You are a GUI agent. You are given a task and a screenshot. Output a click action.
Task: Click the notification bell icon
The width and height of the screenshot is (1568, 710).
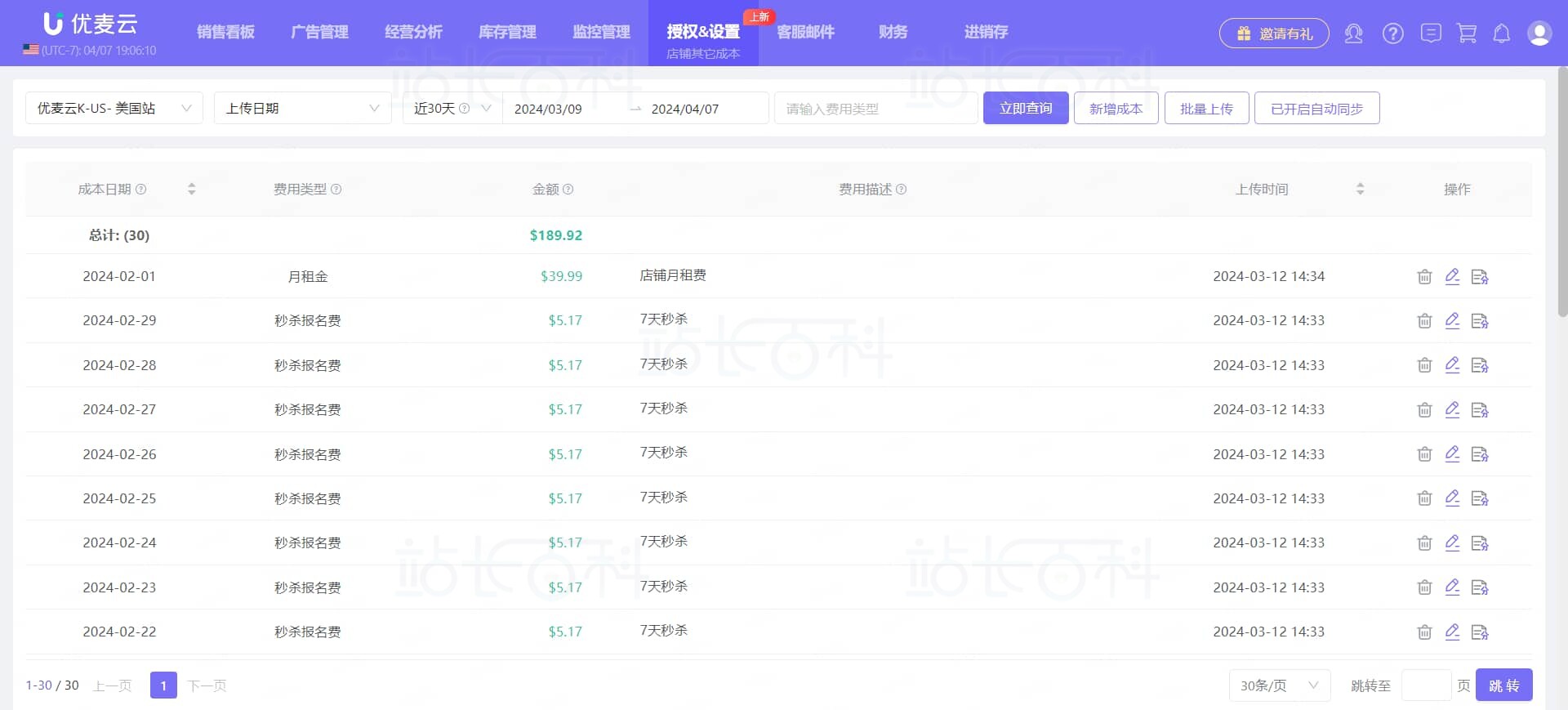point(1501,33)
